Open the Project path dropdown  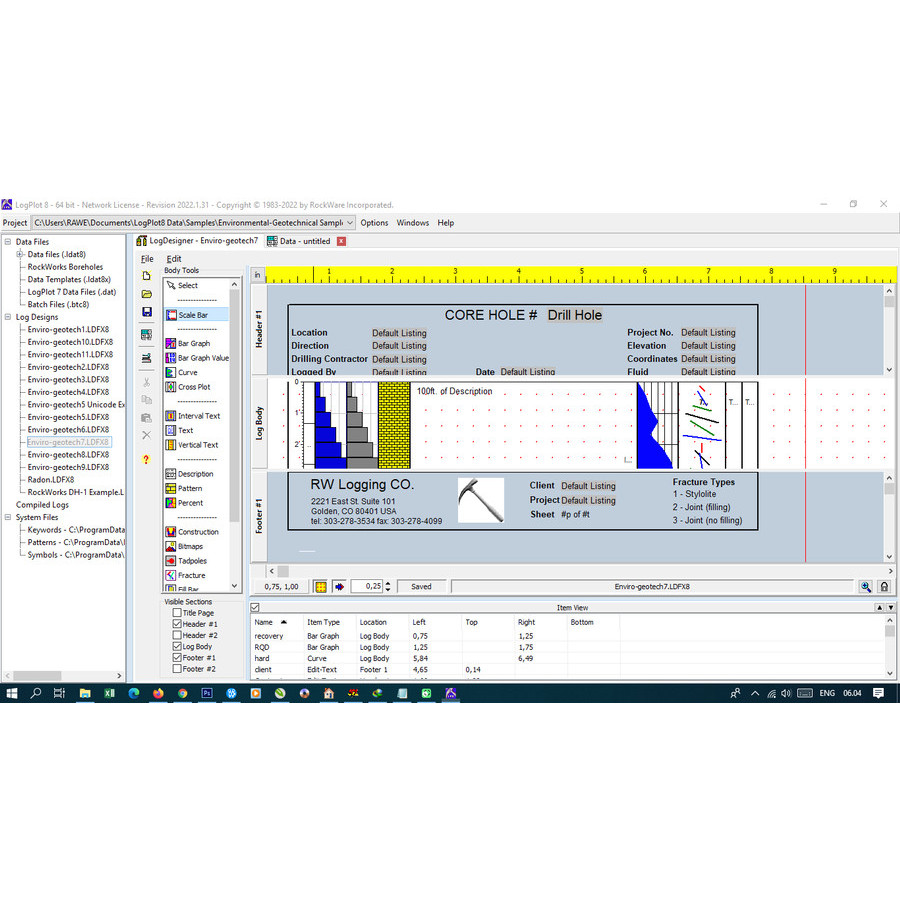350,223
